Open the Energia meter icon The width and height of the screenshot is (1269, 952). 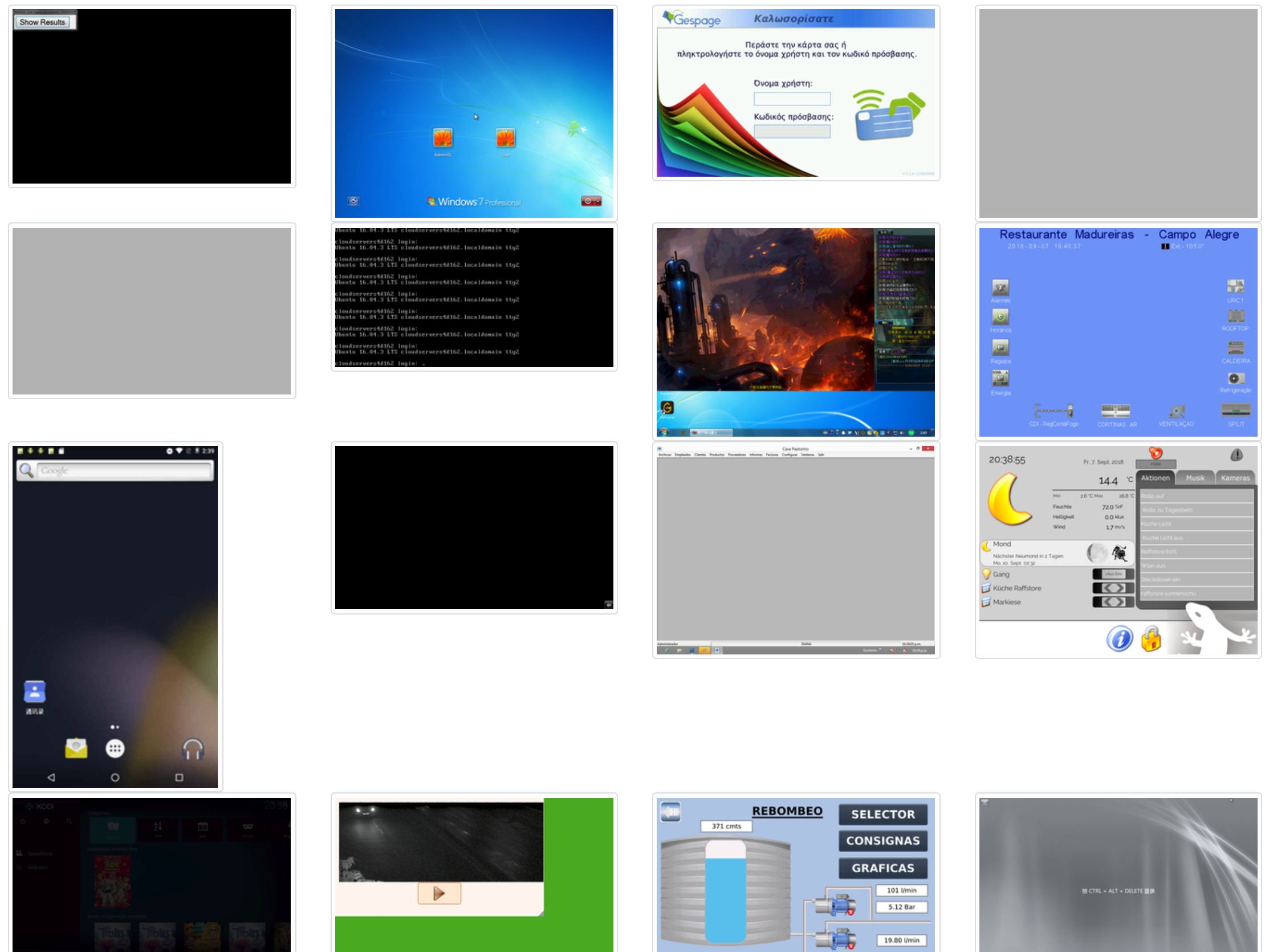pos(1000,378)
